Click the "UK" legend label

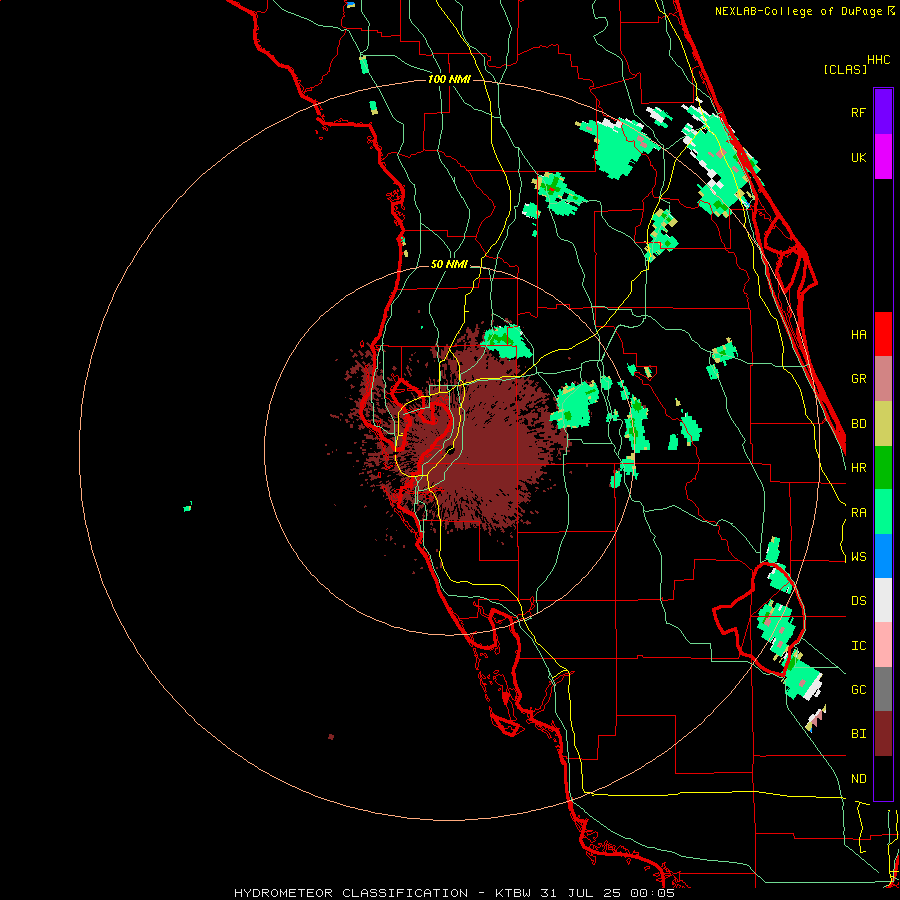click(858, 157)
